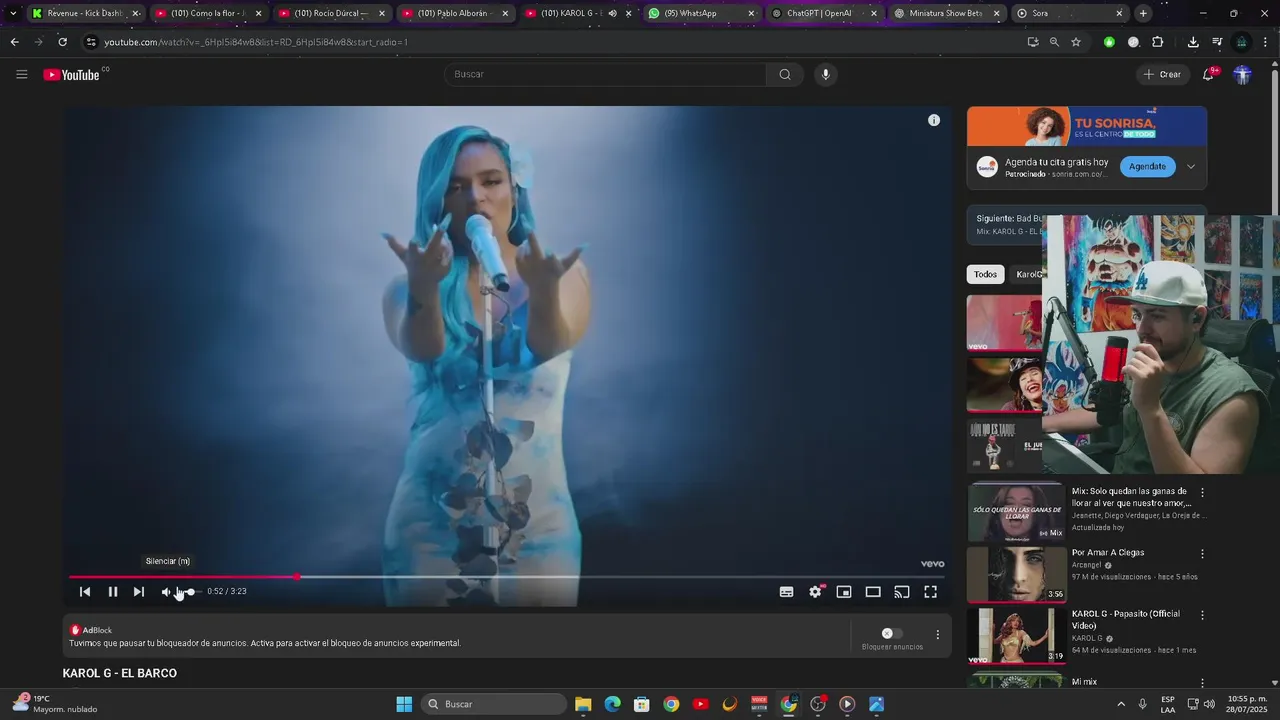Image resolution: width=1280 pixels, height=720 pixels.
Task: Click the YouTube URL address bar
Action: pos(560,42)
